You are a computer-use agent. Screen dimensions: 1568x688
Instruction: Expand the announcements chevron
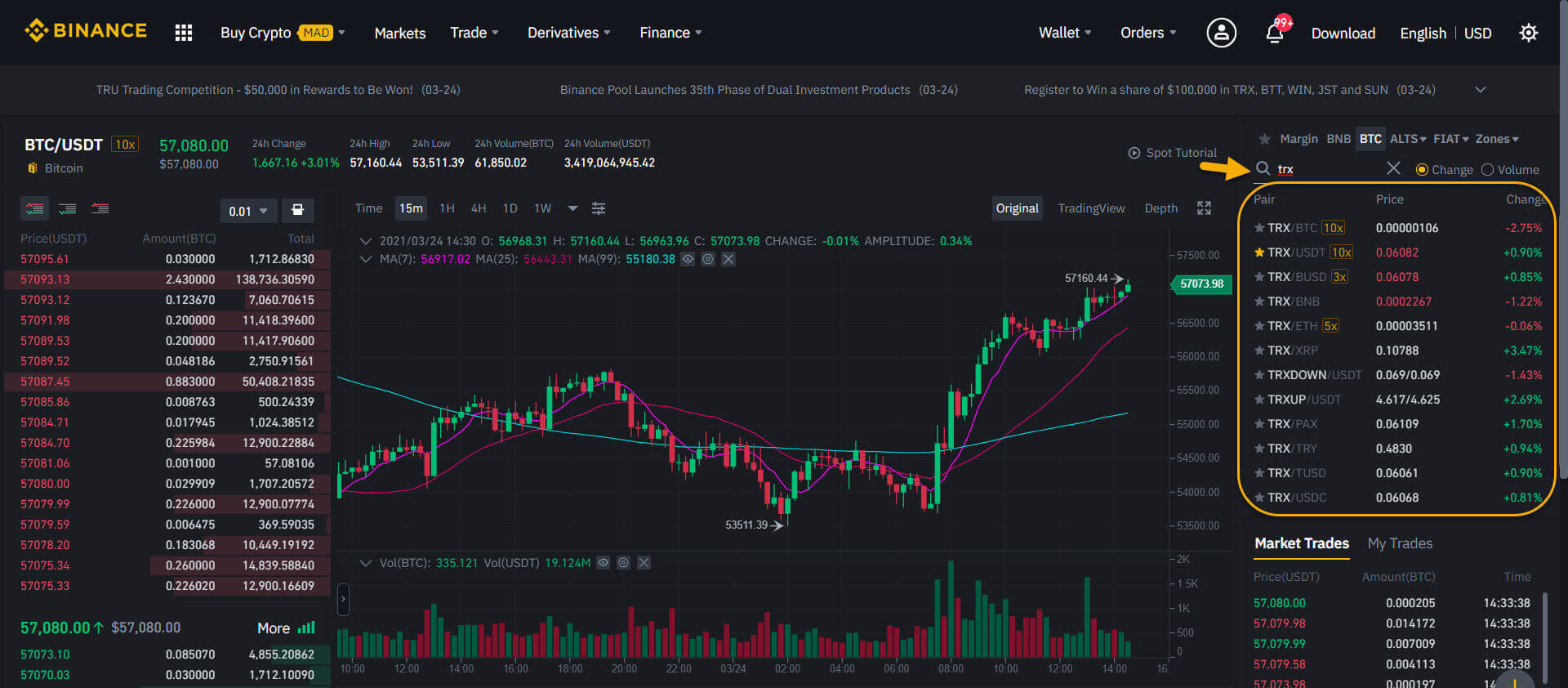click(1480, 90)
